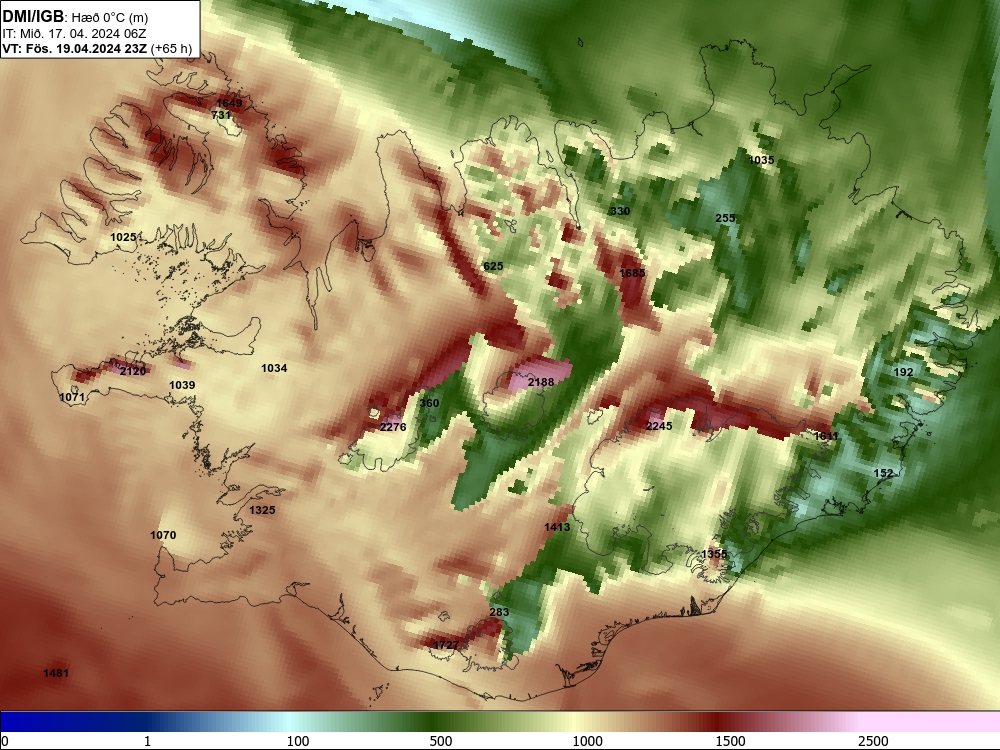The height and width of the screenshot is (750, 1000).
Task: Click the 'DMI/IGB: Hæð 0°C (m)' title text
Action: pyautogui.click(x=75, y=16)
